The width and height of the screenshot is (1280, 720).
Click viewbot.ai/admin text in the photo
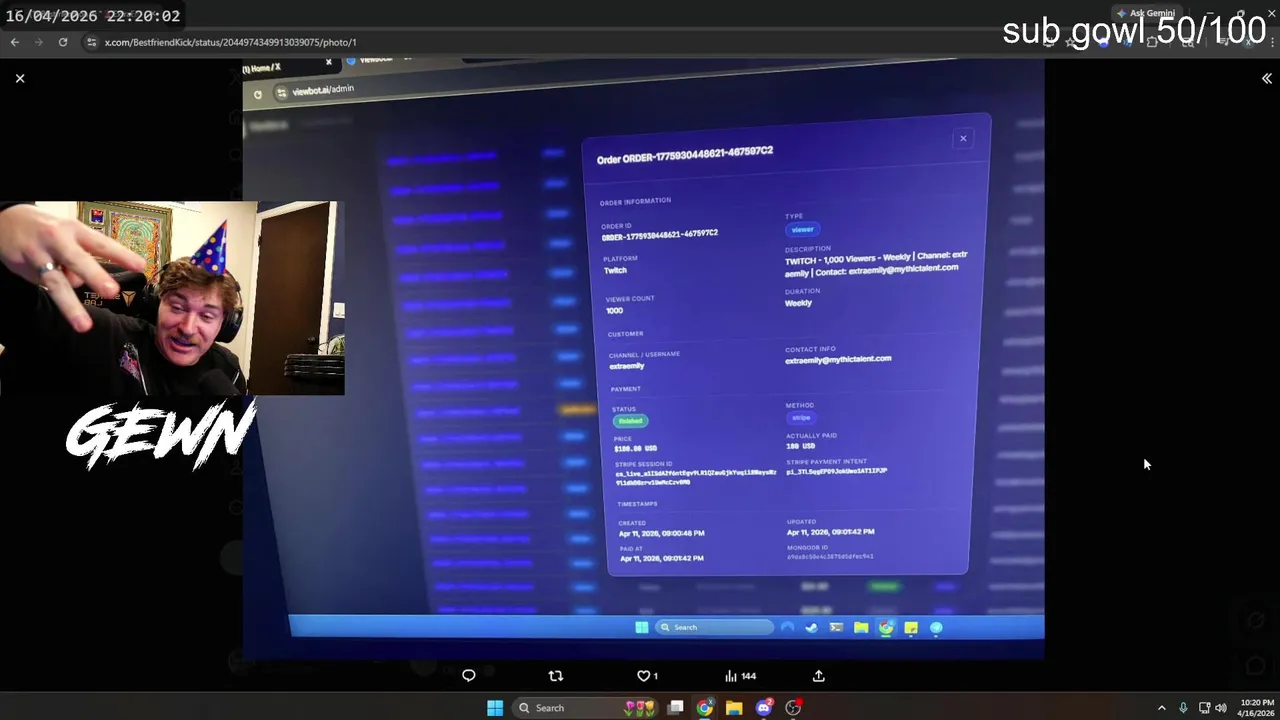click(323, 90)
